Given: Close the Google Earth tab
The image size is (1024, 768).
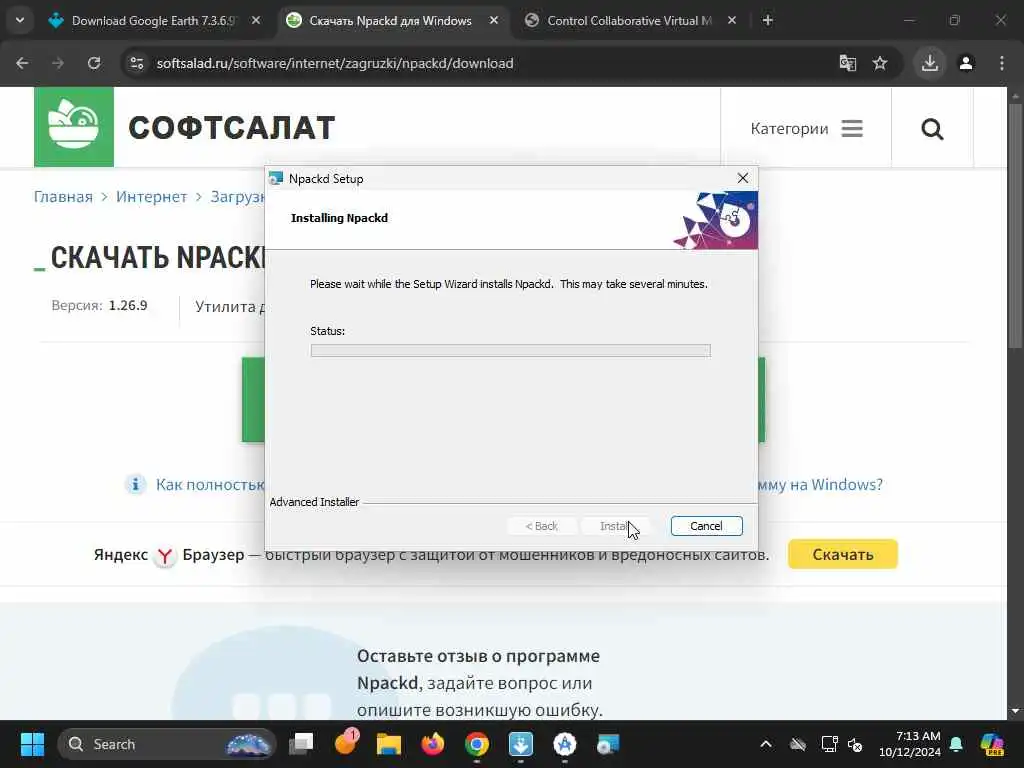Looking at the screenshot, I should point(256,21).
